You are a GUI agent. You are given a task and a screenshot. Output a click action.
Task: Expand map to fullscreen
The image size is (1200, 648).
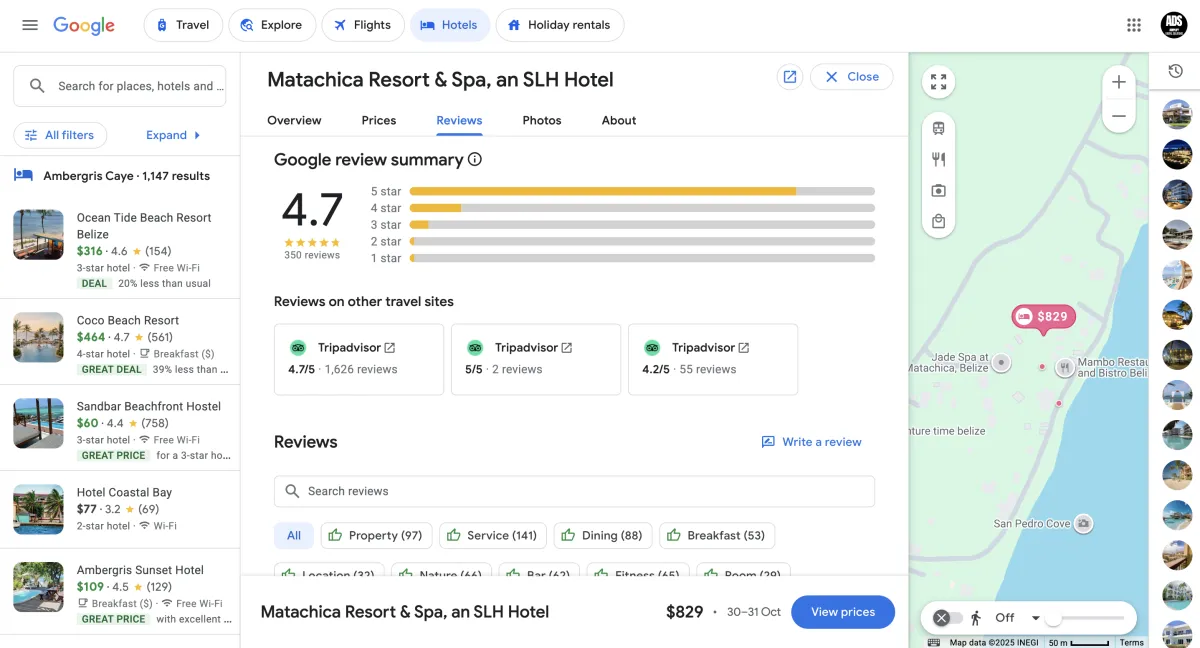pyautogui.click(x=938, y=82)
